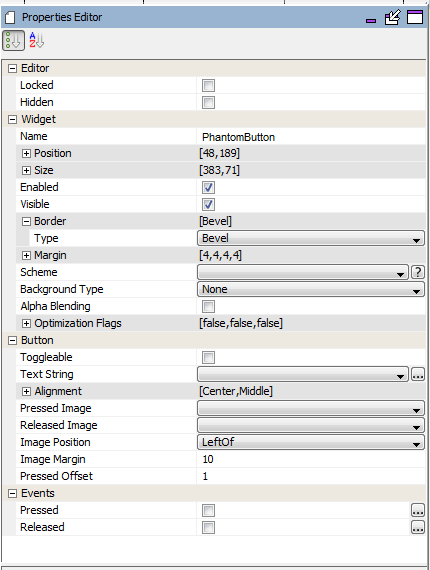Screen dimensions: 430x570
Task: Click the Name field PhantomButton
Action: tap(311, 137)
